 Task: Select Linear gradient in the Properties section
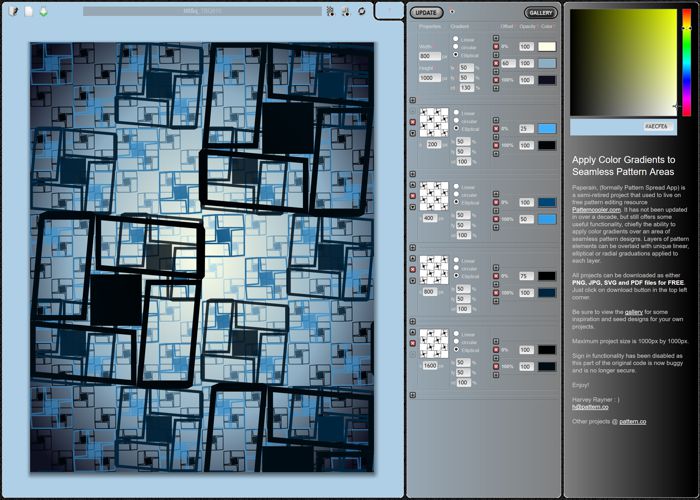[x=456, y=39]
